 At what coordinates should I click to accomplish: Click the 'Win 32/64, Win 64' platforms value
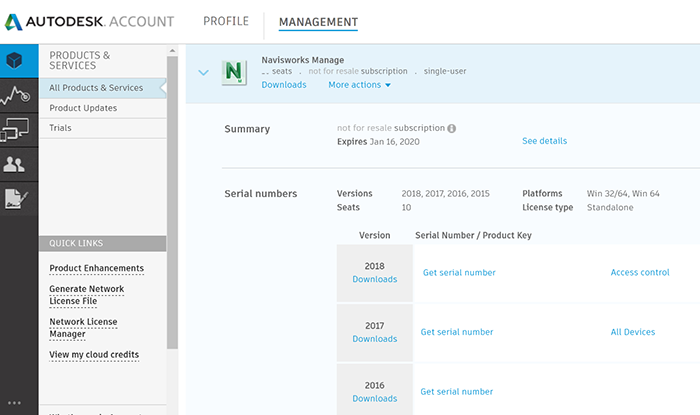(x=623, y=194)
